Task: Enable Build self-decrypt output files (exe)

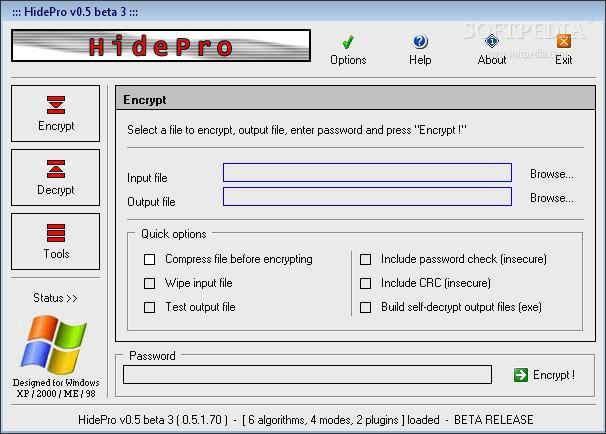Action: (365, 307)
